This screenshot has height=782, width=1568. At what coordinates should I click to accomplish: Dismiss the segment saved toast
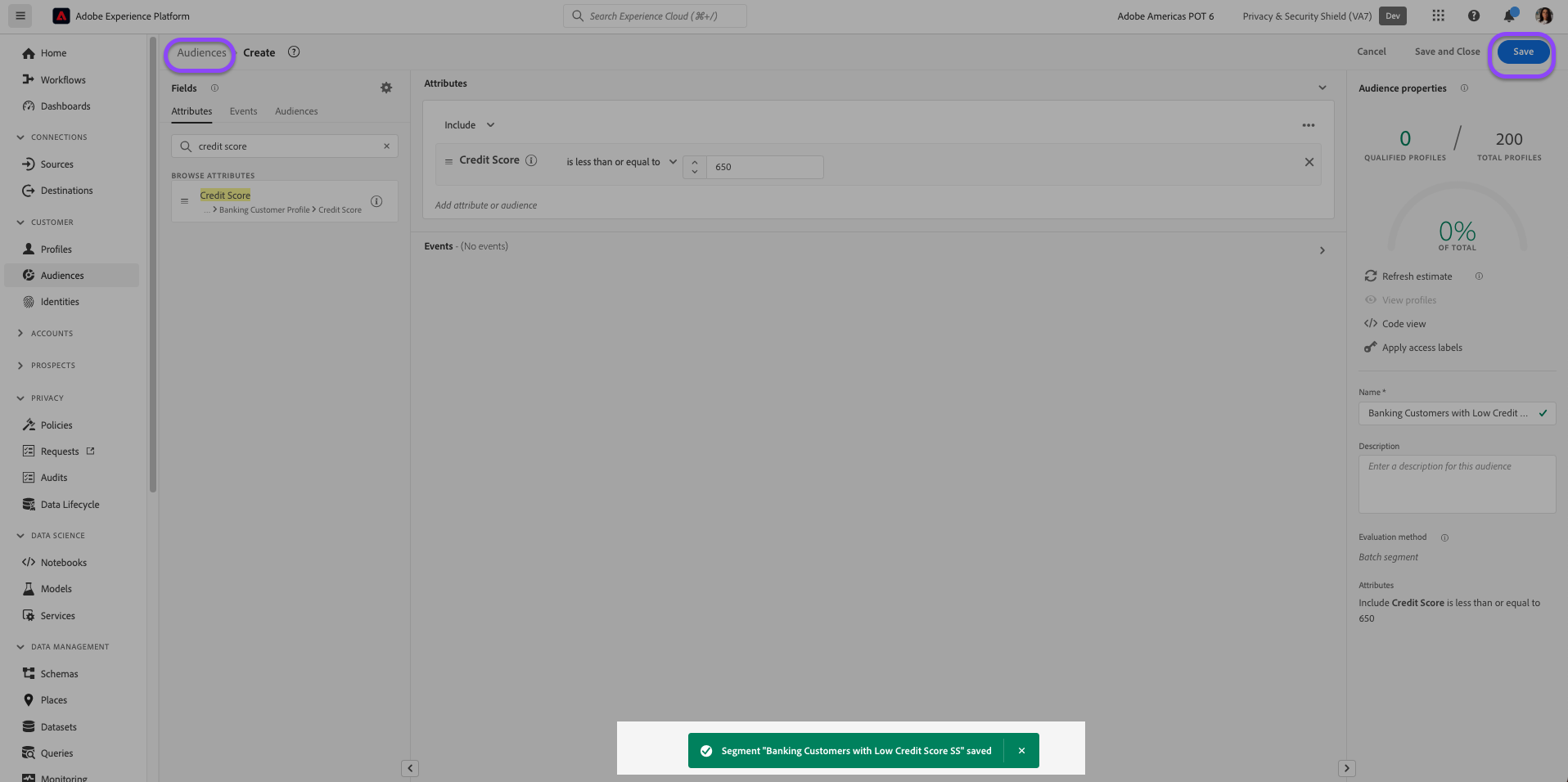[1021, 750]
